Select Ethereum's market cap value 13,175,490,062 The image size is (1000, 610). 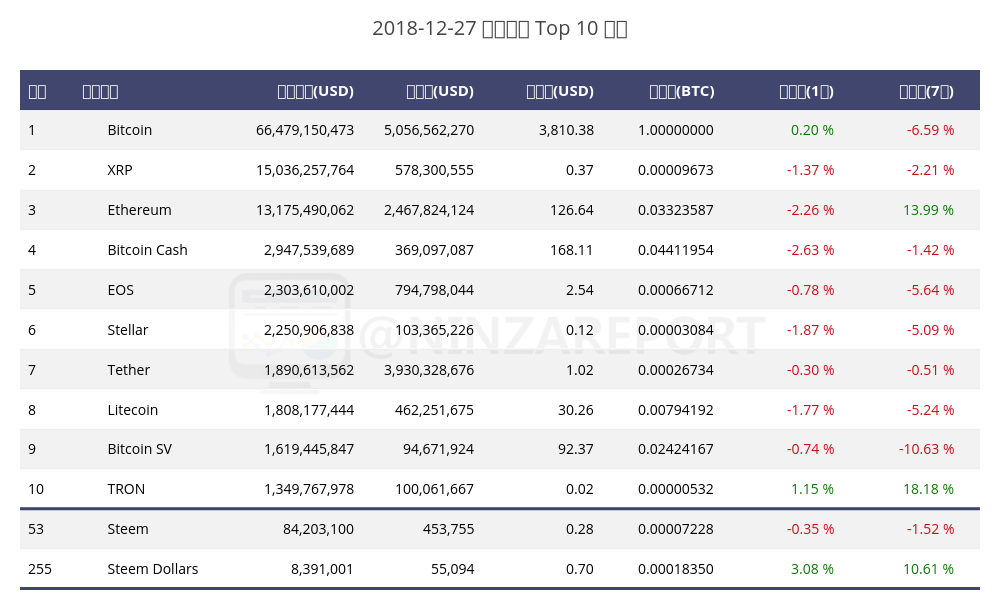pos(305,210)
